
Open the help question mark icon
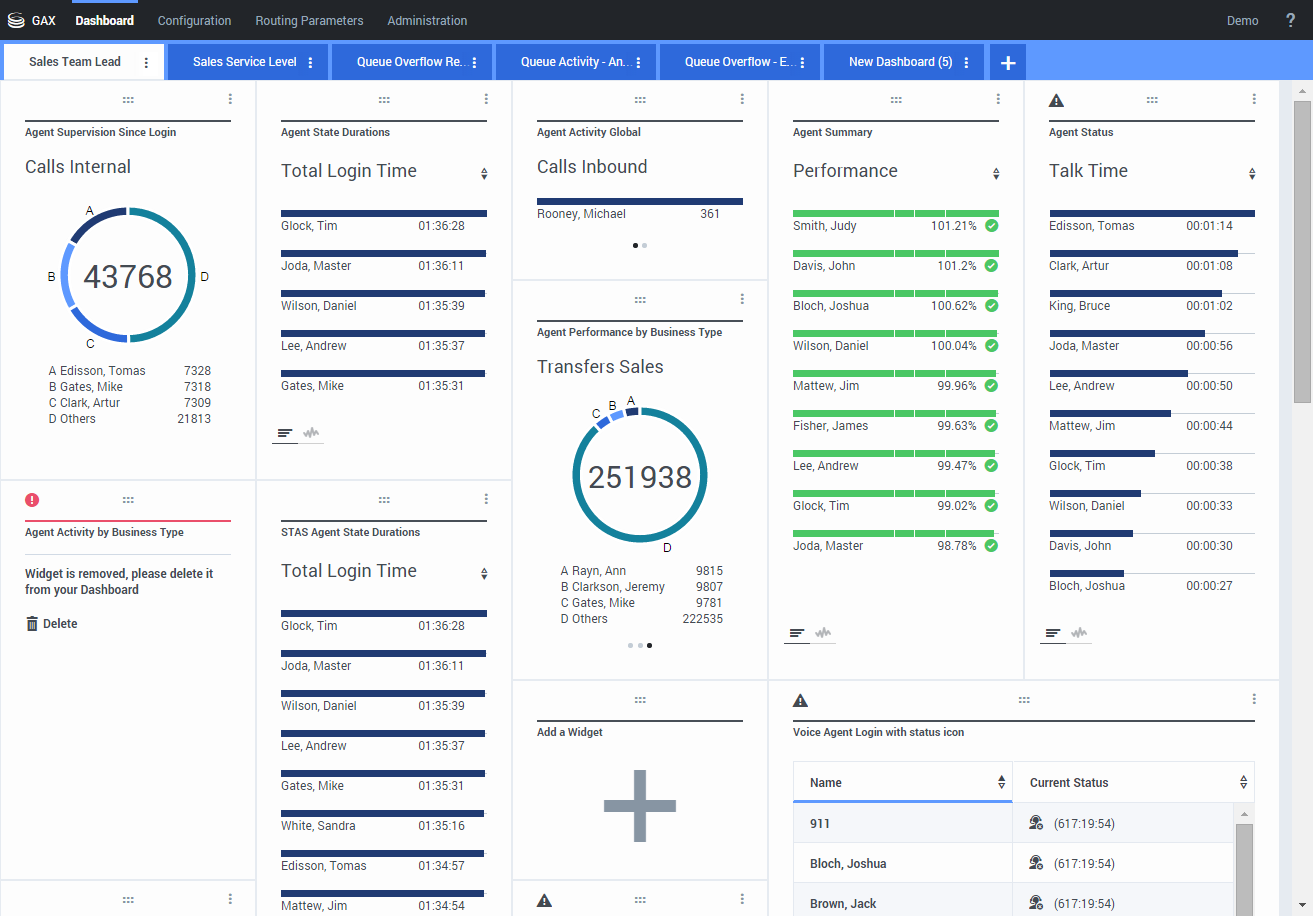1290,21
